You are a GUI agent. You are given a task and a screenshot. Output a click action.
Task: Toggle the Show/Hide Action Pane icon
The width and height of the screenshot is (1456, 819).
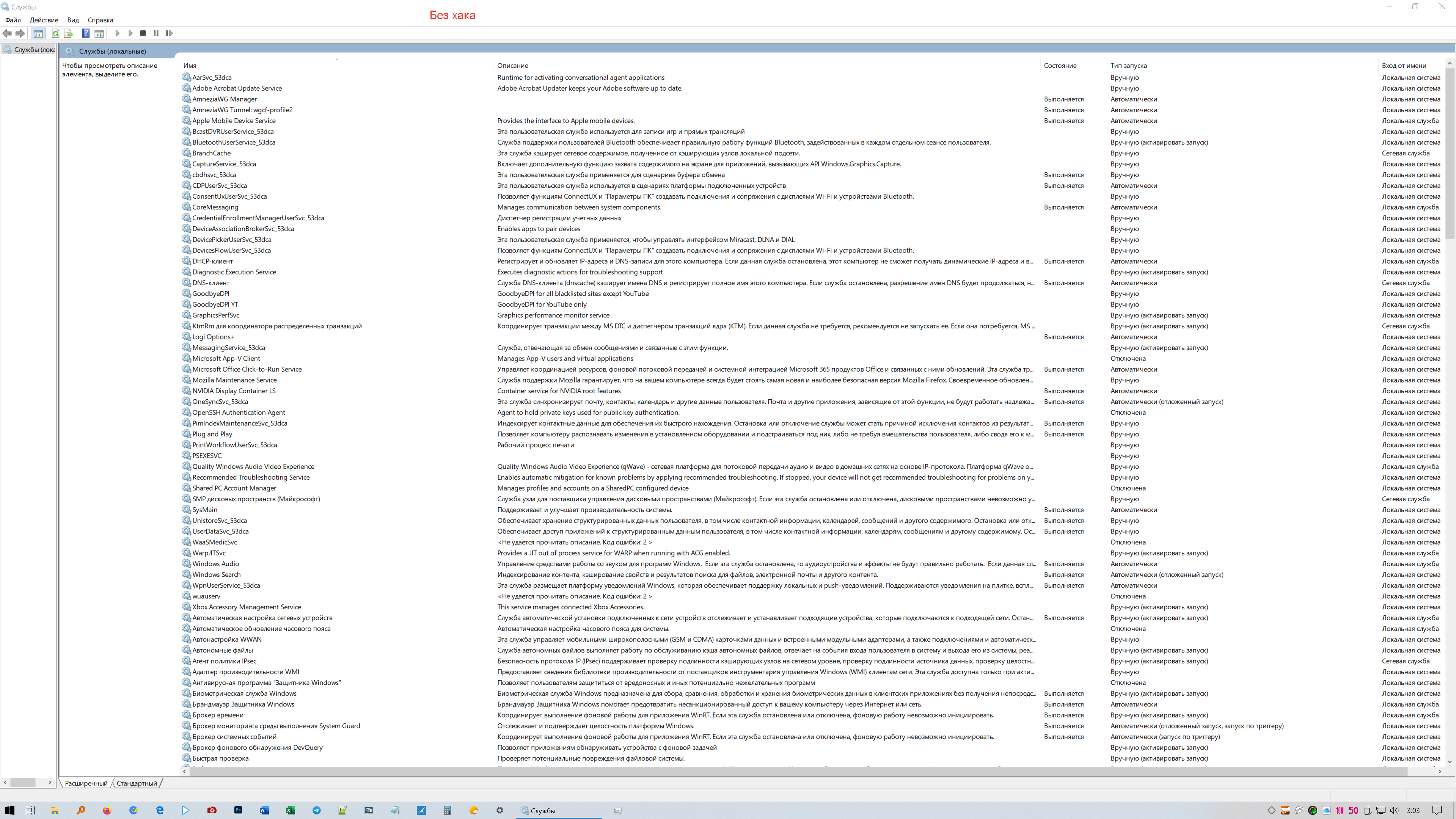tap(99, 33)
